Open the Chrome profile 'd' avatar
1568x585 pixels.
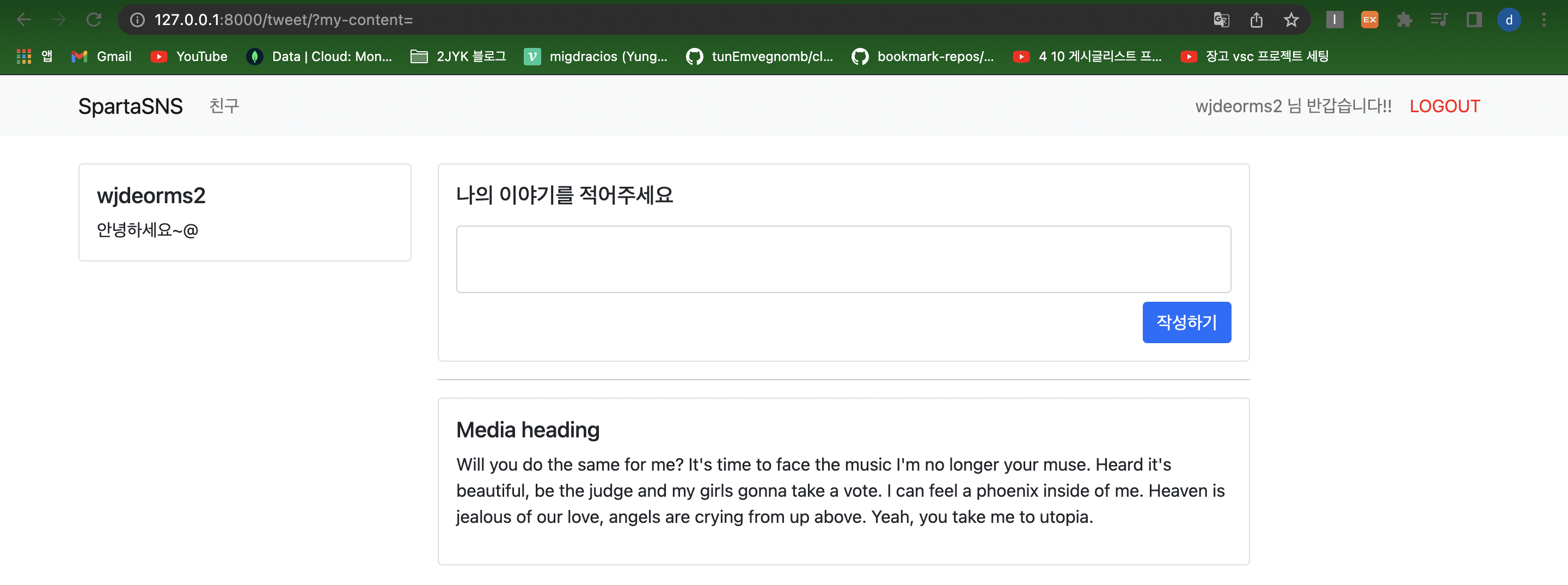[x=1509, y=20]
